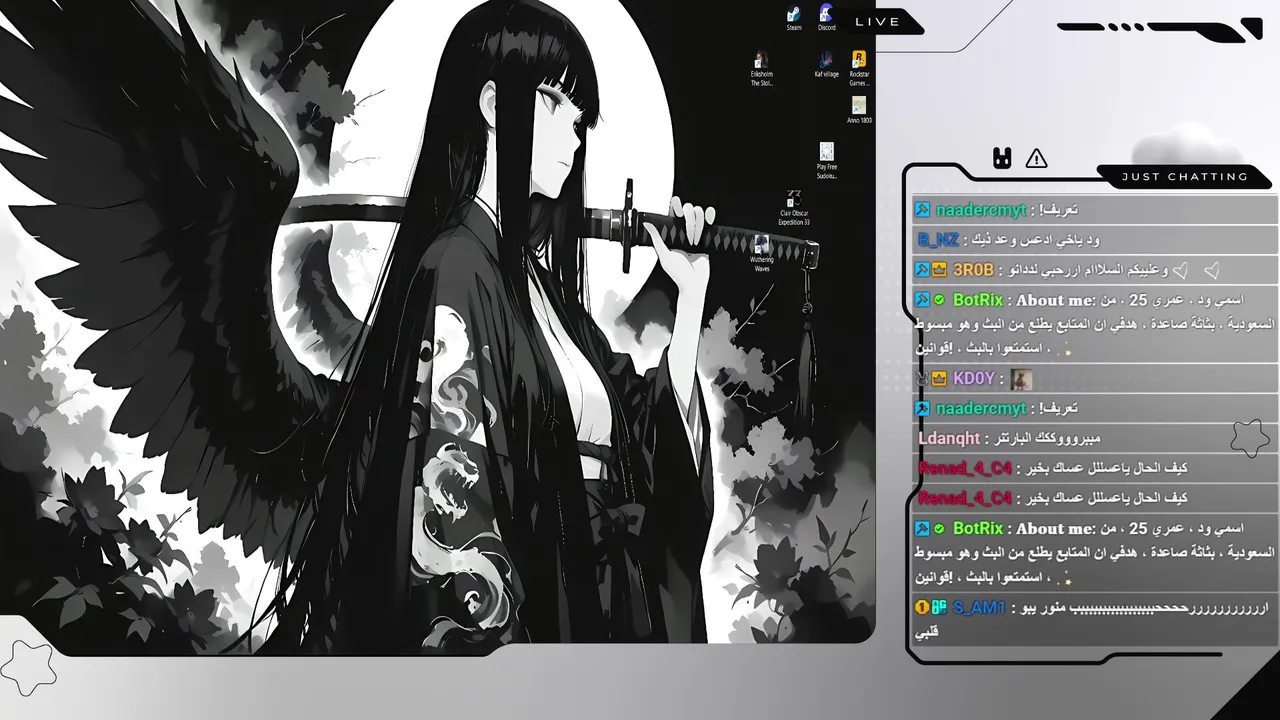The height and width of the screenshot is (720, 1280).
Task: Select the Kaf village desktop icon
Action: (826, 65)
